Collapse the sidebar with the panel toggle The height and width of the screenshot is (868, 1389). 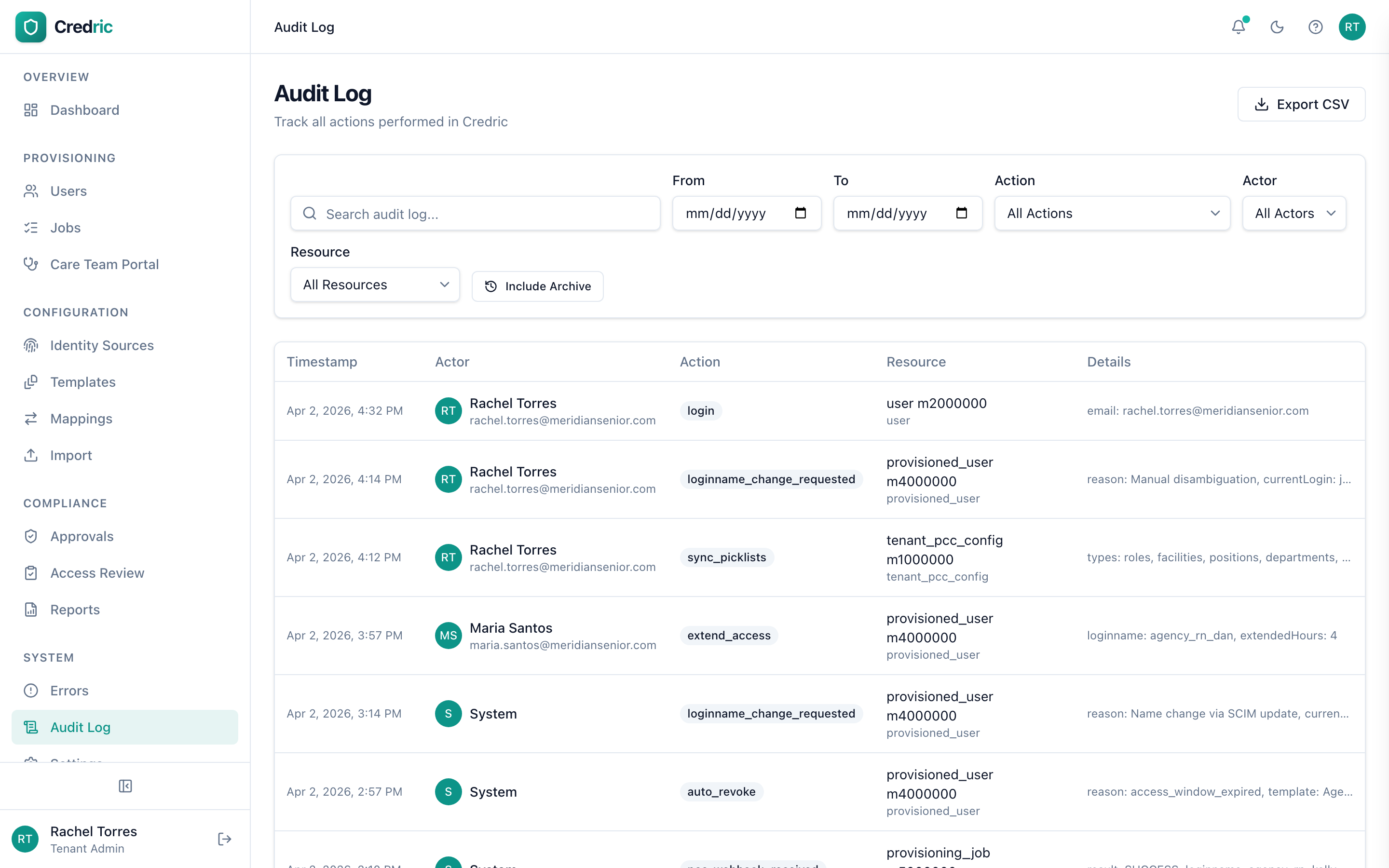pyautogui.click(x=125, y=786)
